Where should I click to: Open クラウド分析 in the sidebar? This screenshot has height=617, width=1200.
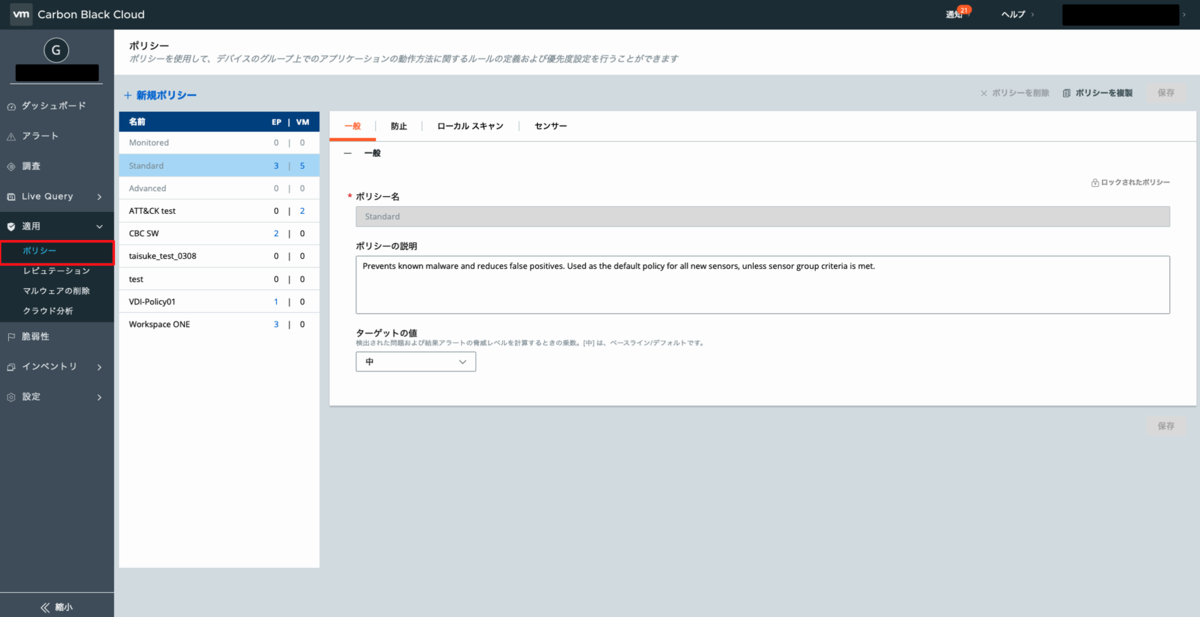tap(48, 311)
